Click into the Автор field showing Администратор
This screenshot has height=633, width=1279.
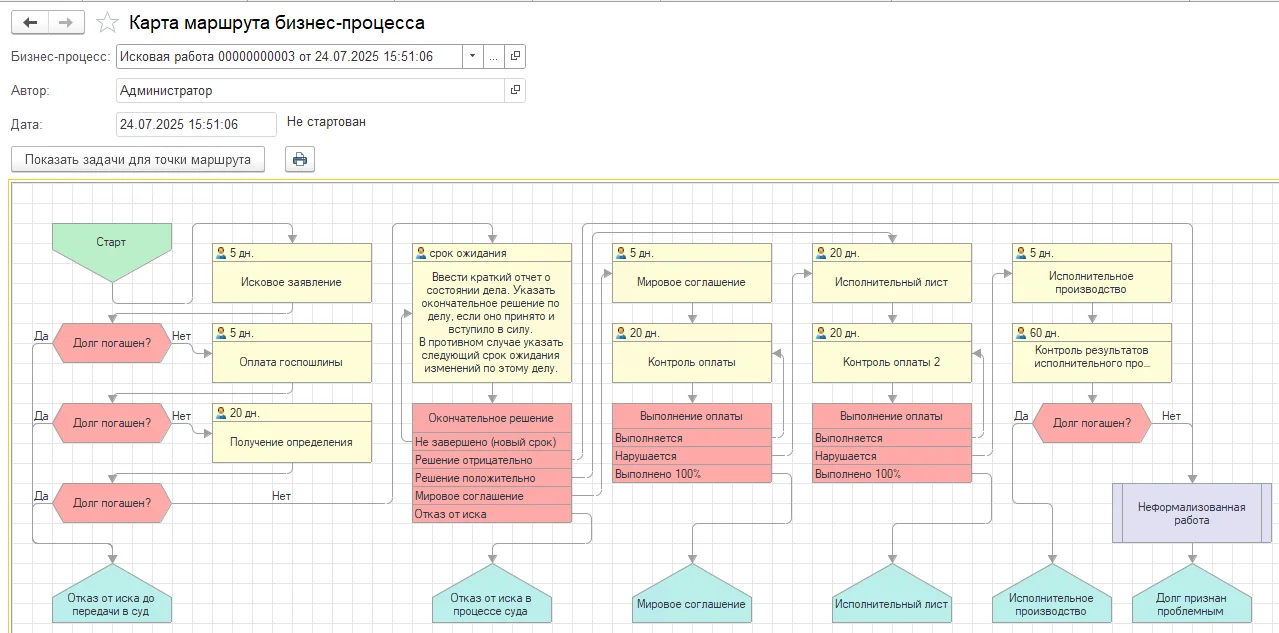(x=310, y=90)
